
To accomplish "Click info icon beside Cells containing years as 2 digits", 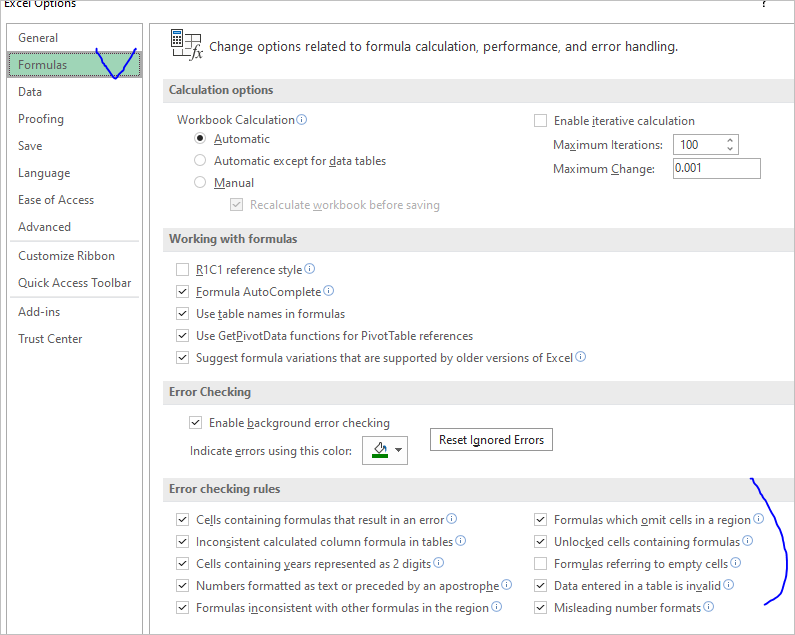I will coord(439,563).
